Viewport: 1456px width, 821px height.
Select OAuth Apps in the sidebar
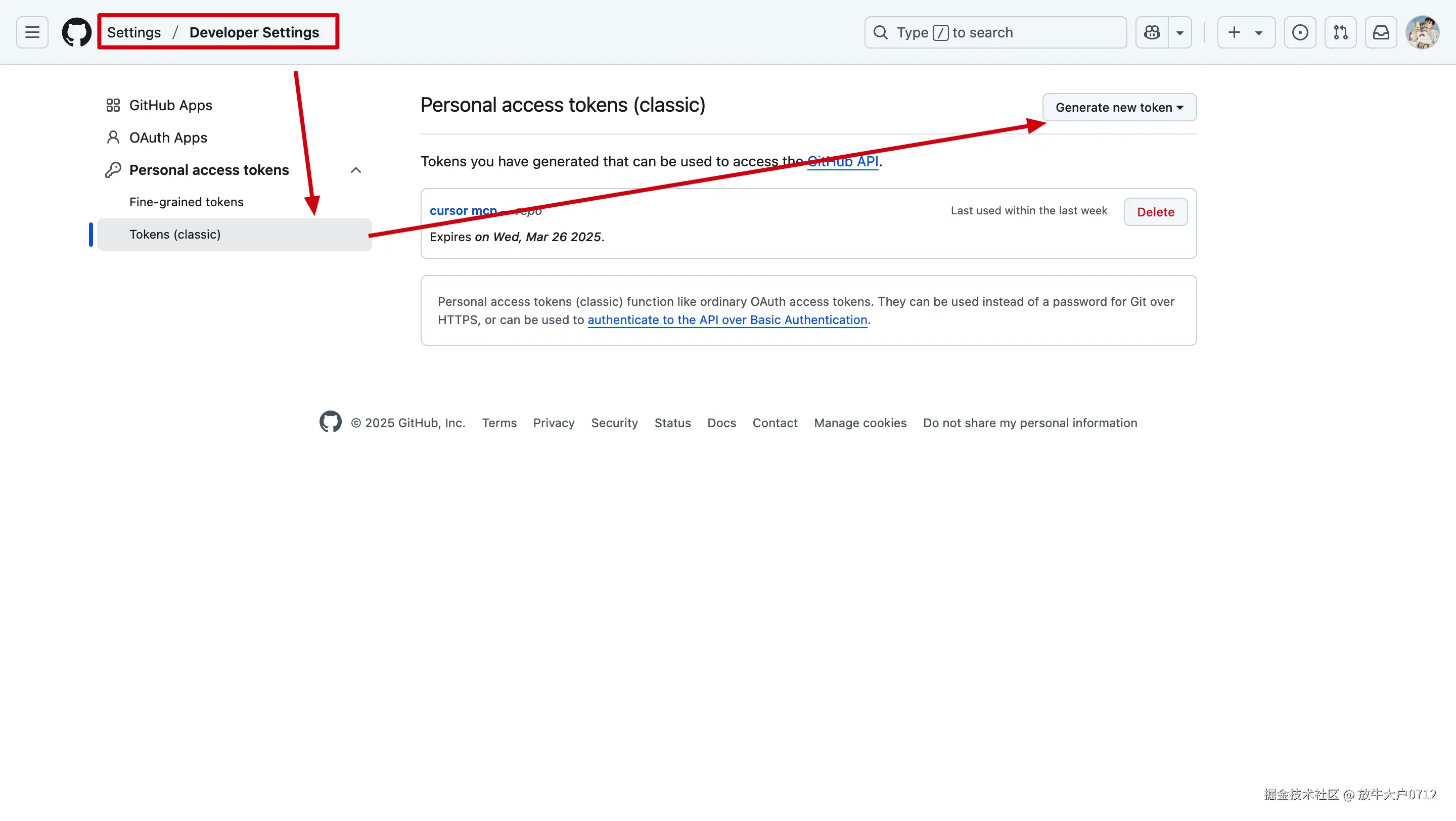pos(168,138)
